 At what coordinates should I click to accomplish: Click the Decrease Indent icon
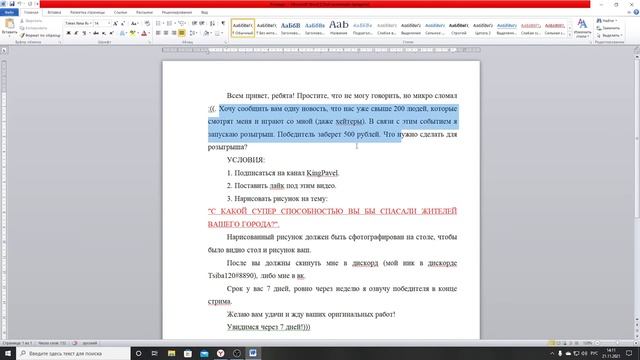point(194,24)
